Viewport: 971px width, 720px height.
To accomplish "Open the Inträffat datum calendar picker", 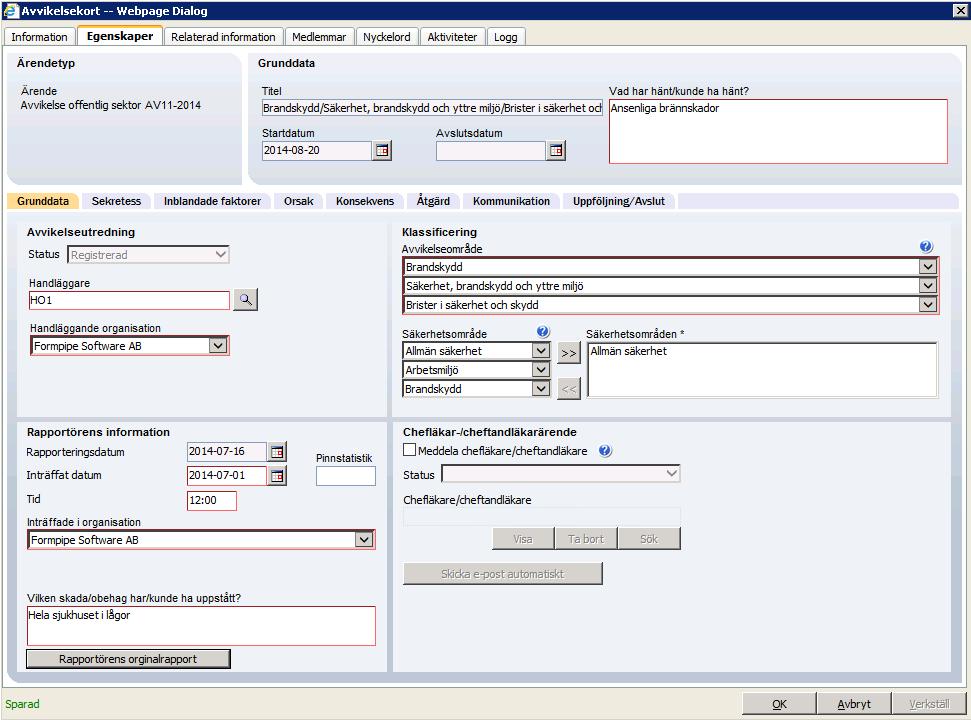I will click(x=277, y=475).
